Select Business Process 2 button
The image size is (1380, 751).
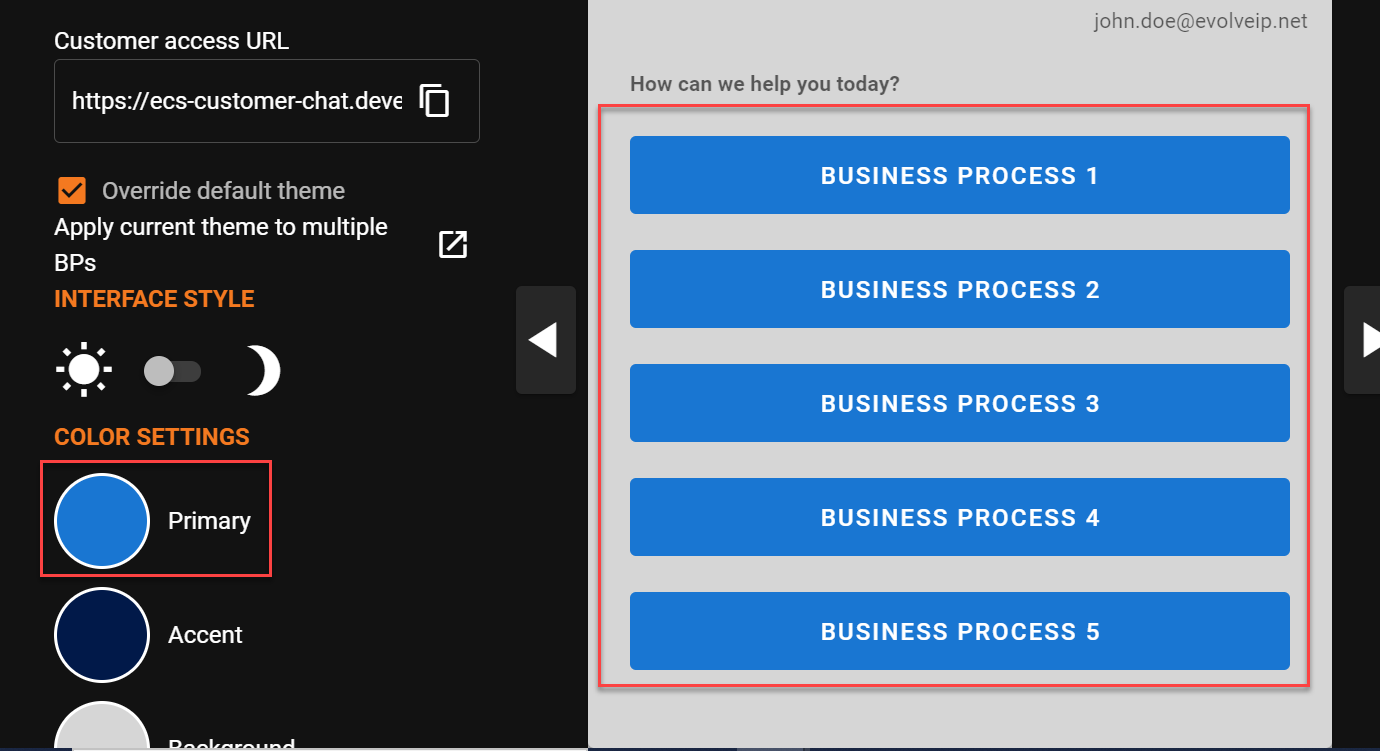pyautogui.click(x=959, y=289)
